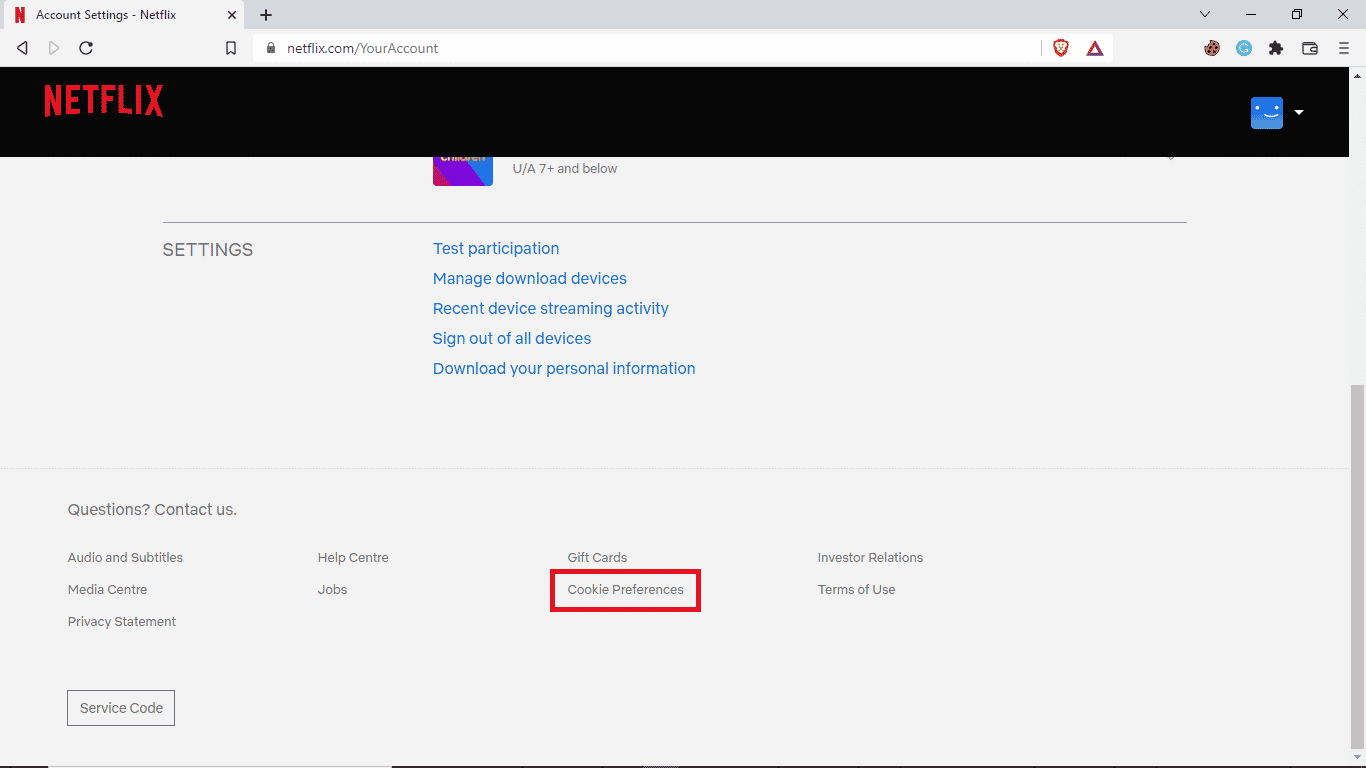The width and height of the screenshot is (1366, 768).
Task: Open Investor Relations footer link
Action: click(x=870, y=557)
